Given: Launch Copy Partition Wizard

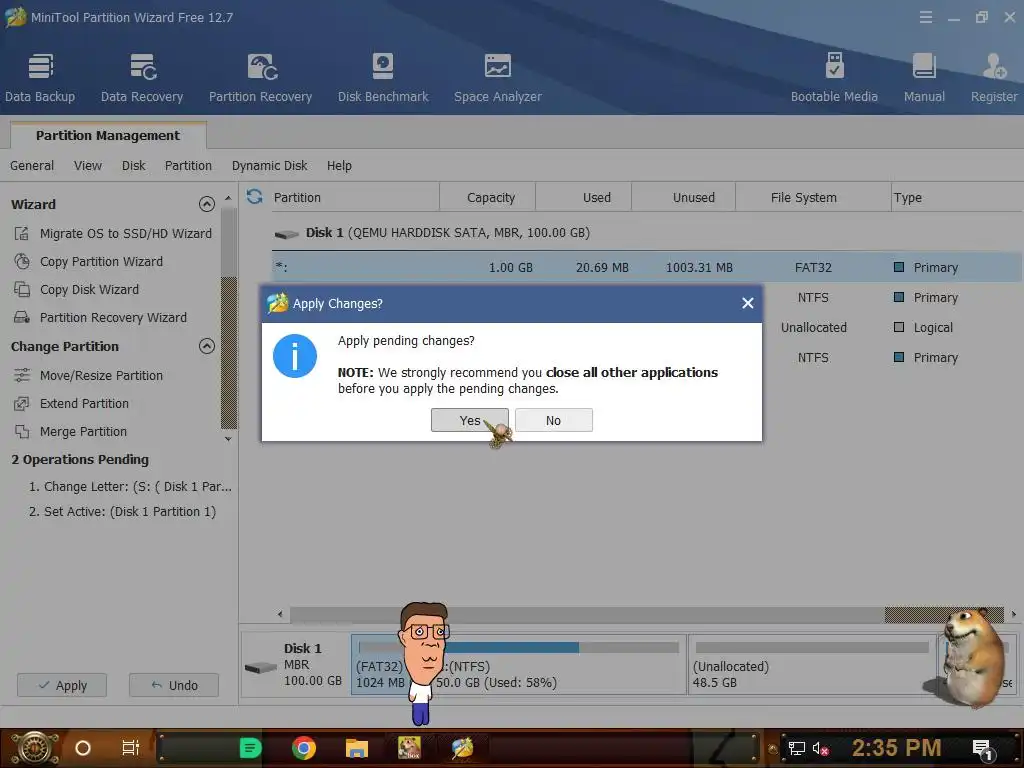Looking at the screenshot, I should (89, 261).
